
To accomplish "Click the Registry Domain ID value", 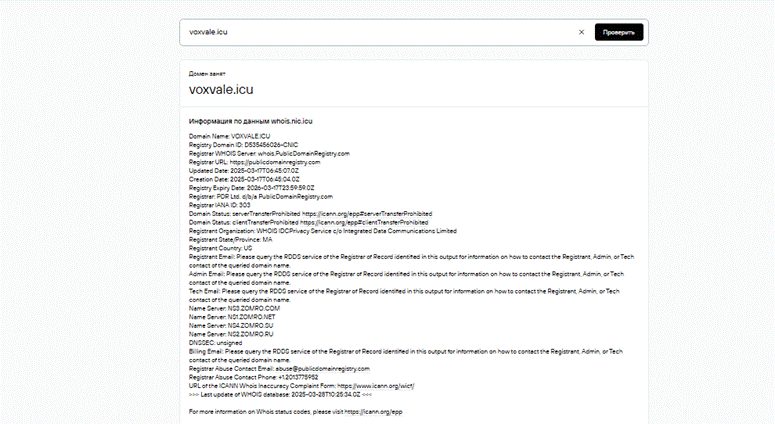I will (x=271, y=145).
